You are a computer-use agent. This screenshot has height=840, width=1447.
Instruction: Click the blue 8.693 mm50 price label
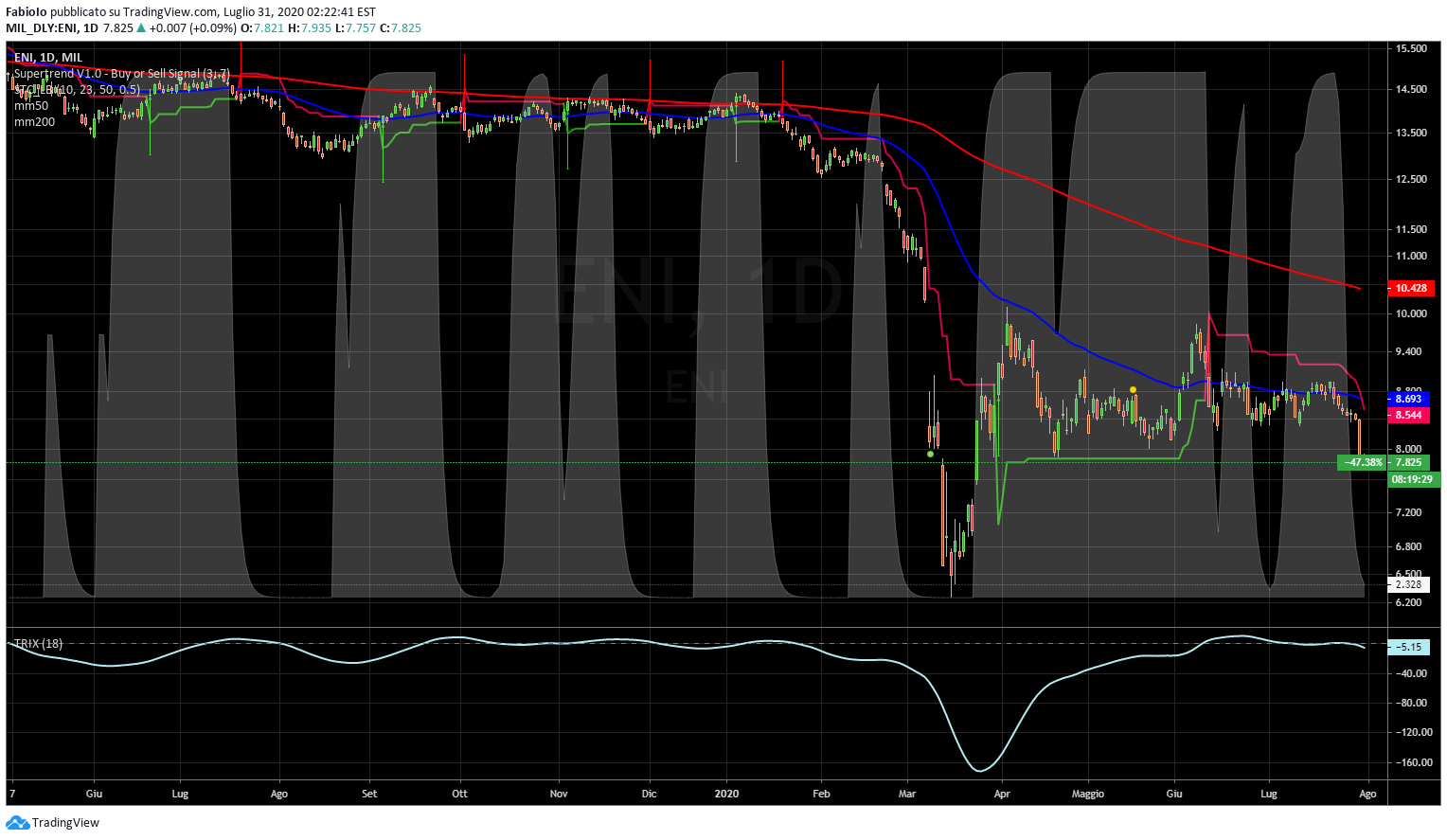point(1408,400)
